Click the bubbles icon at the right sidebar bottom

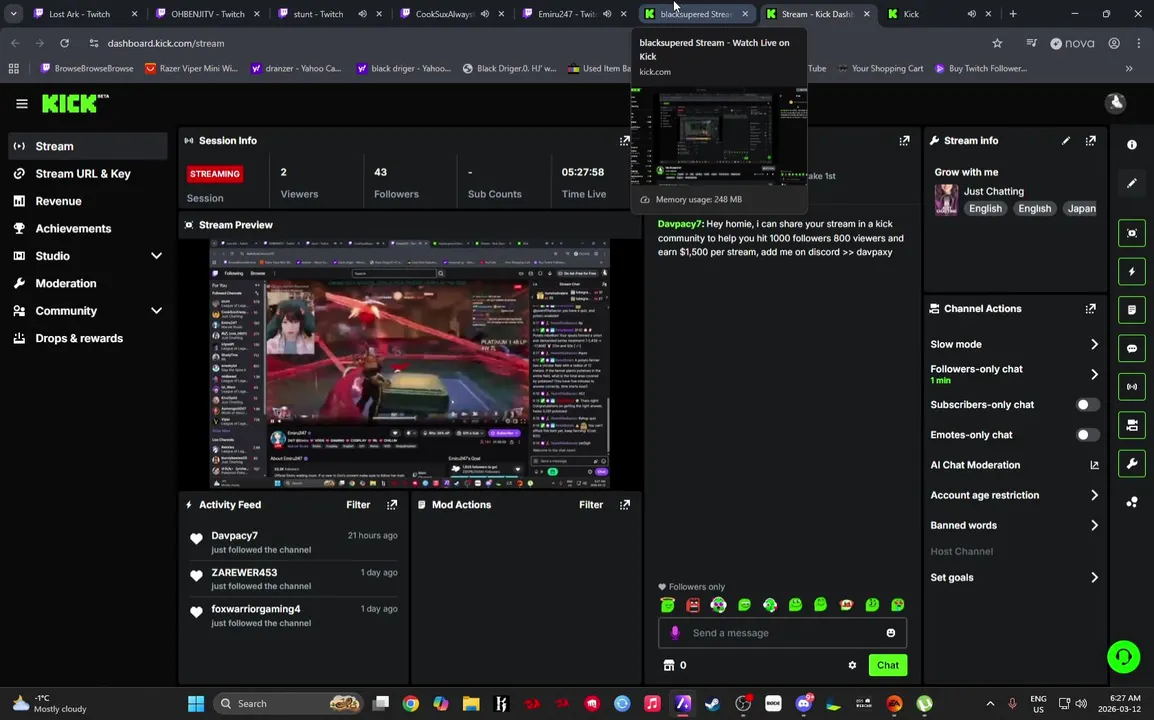point(1132,502)
